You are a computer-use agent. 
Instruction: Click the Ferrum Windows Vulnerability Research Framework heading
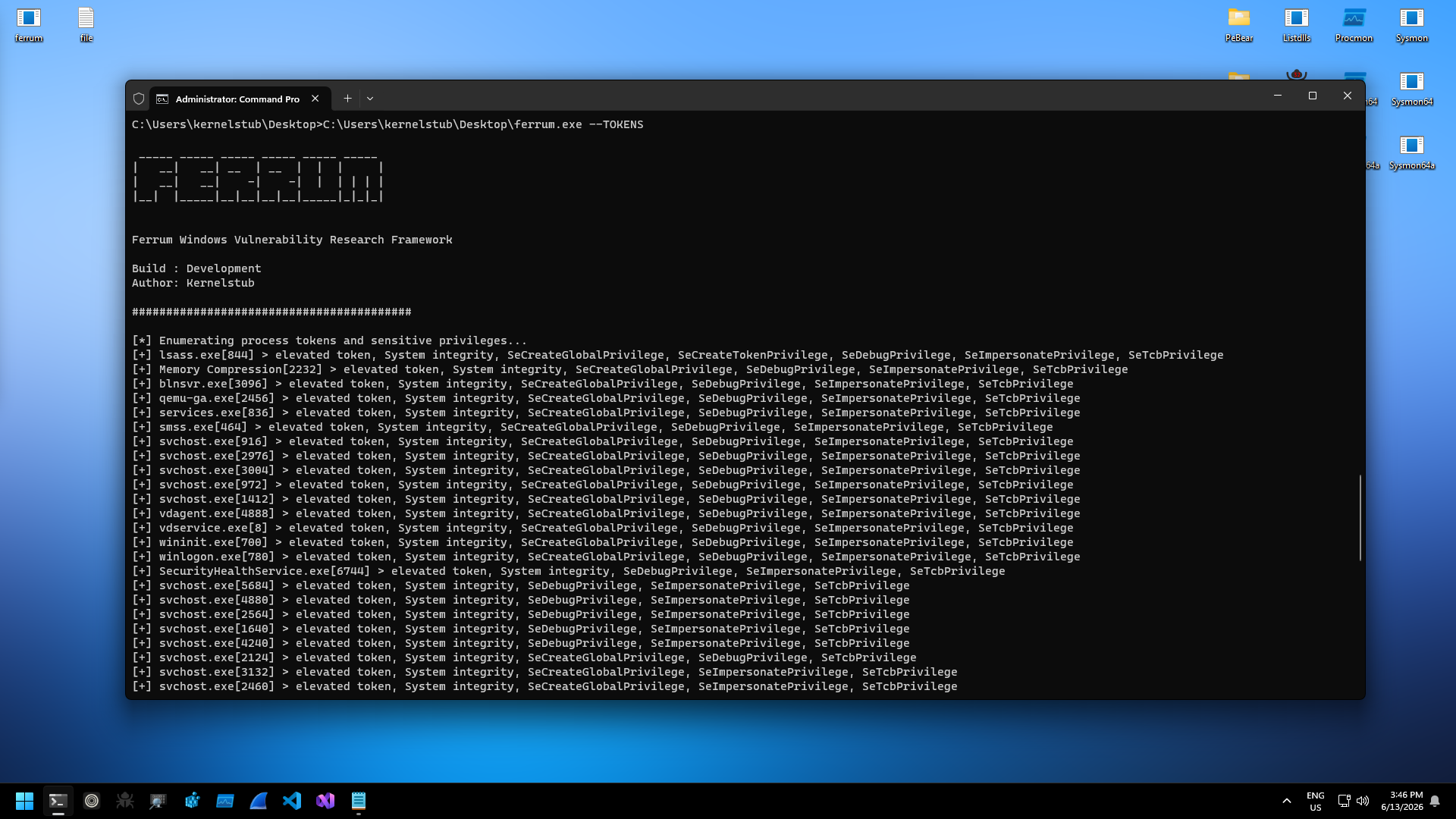pyautogui.click(x=292, y=240)
